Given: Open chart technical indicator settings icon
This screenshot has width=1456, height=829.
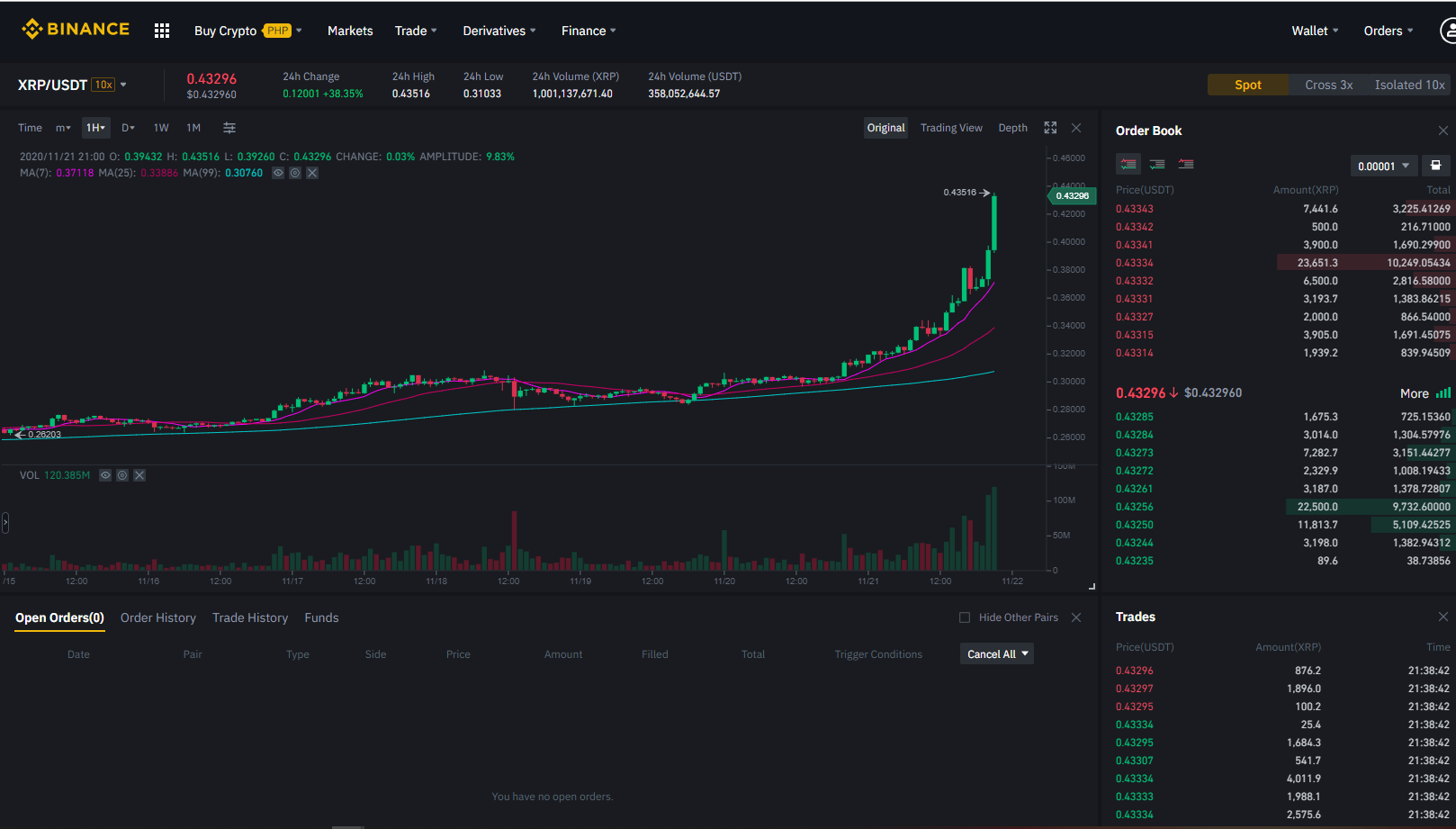Looking at the screenshot, I should click(229, 128).
